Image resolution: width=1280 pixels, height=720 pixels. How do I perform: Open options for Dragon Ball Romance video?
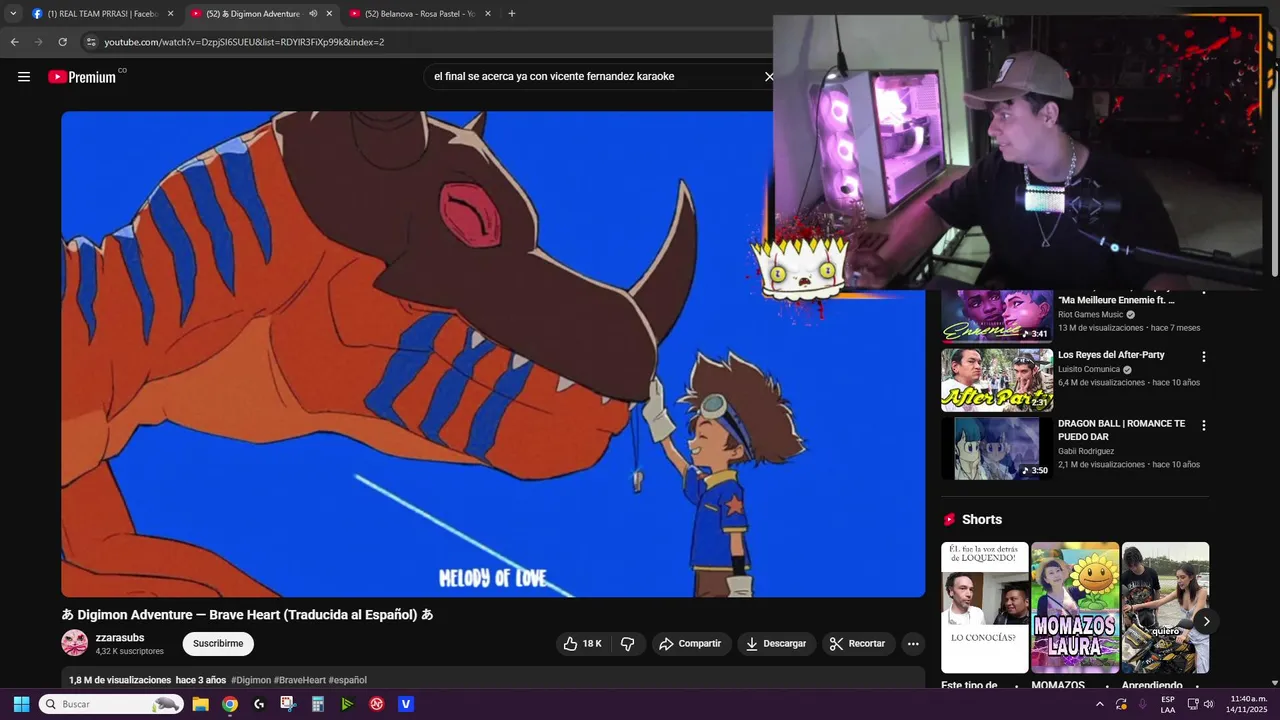click(x=1203, y=426)
